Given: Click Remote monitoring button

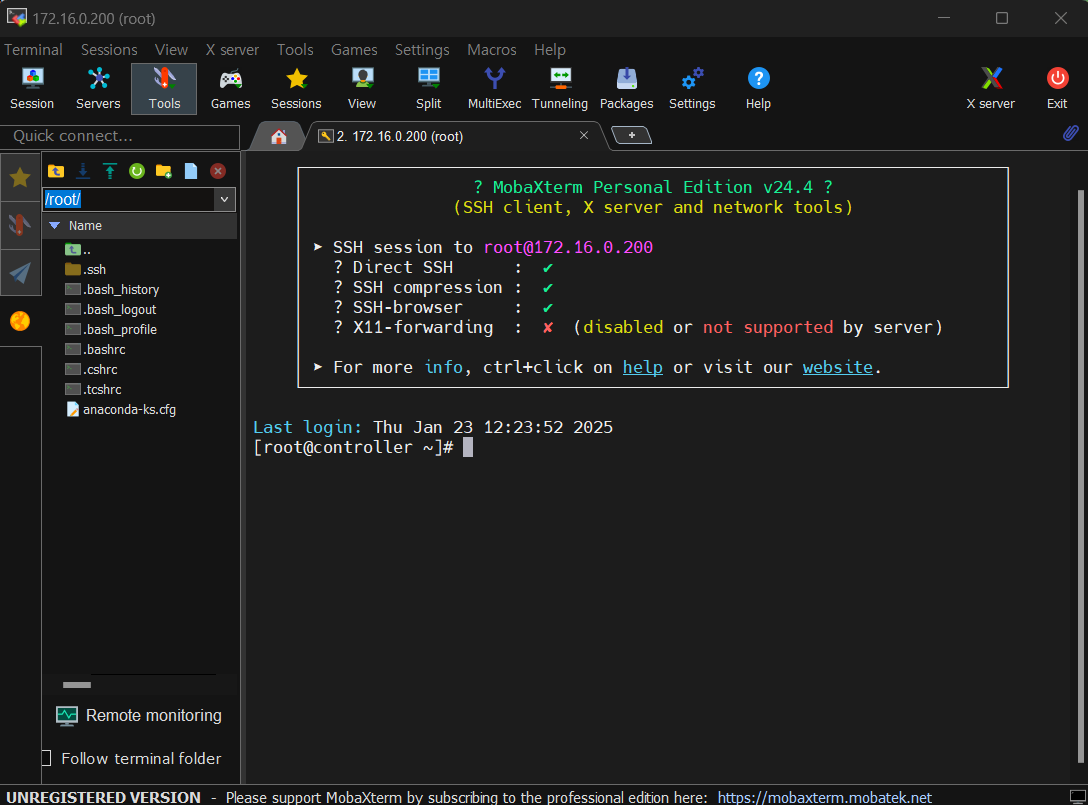Looking at the screenshot, I should 139,715.
